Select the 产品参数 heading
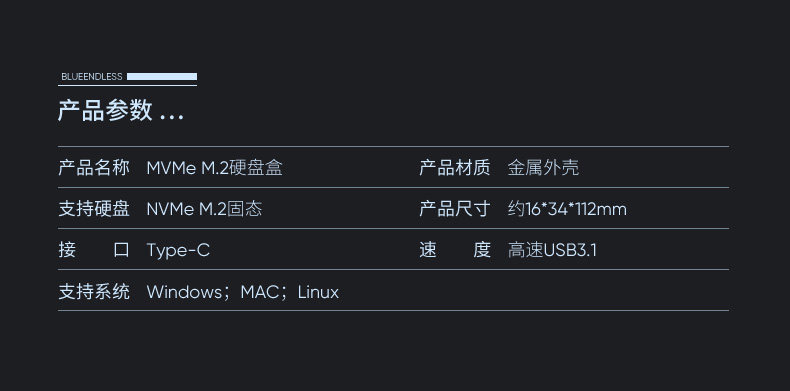The height and width of the screenshot is (391, 790). coord(105,110)
